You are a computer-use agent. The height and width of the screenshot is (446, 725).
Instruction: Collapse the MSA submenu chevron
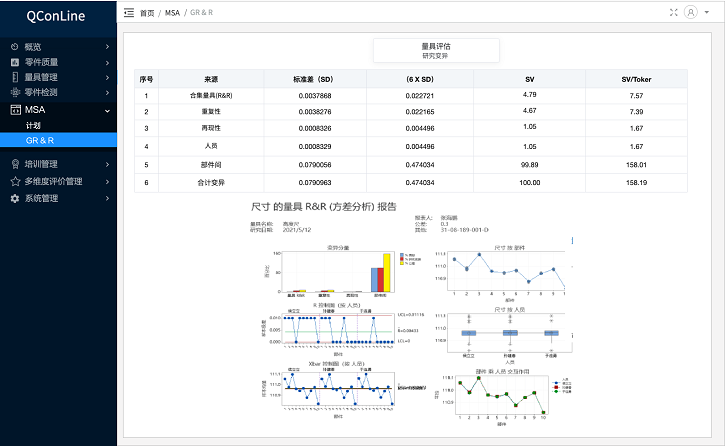click(x=107, y=110)
